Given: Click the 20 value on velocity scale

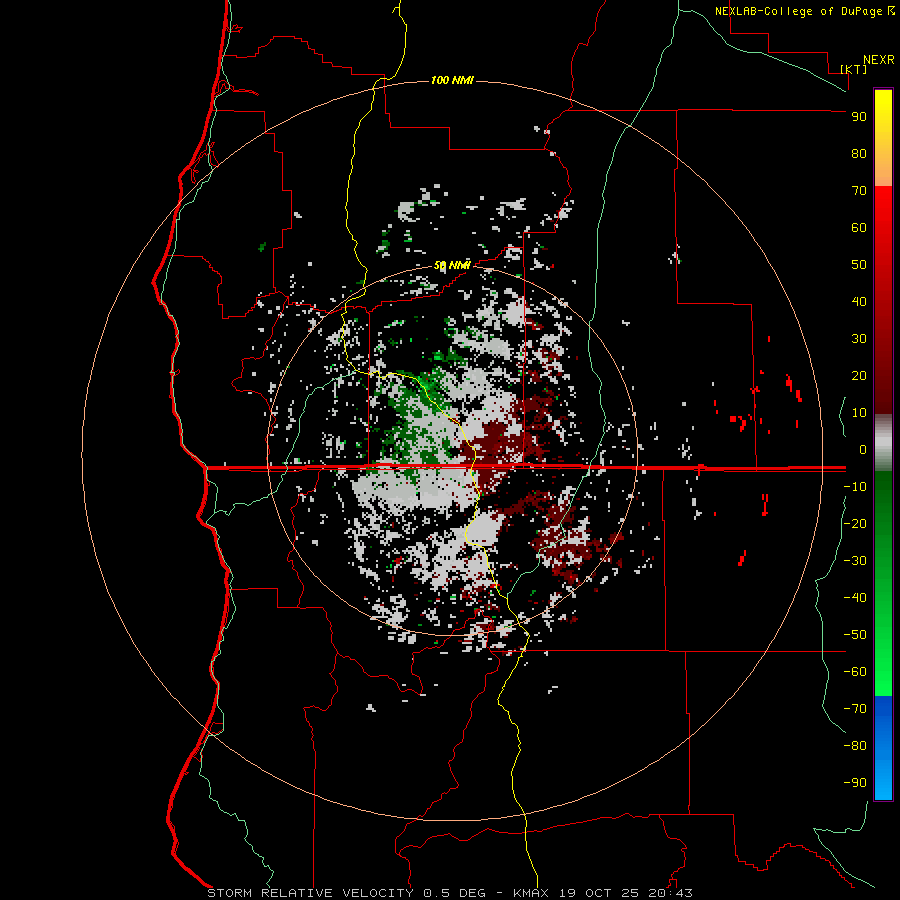Looking at the screenshot, I should click(859, 376).
